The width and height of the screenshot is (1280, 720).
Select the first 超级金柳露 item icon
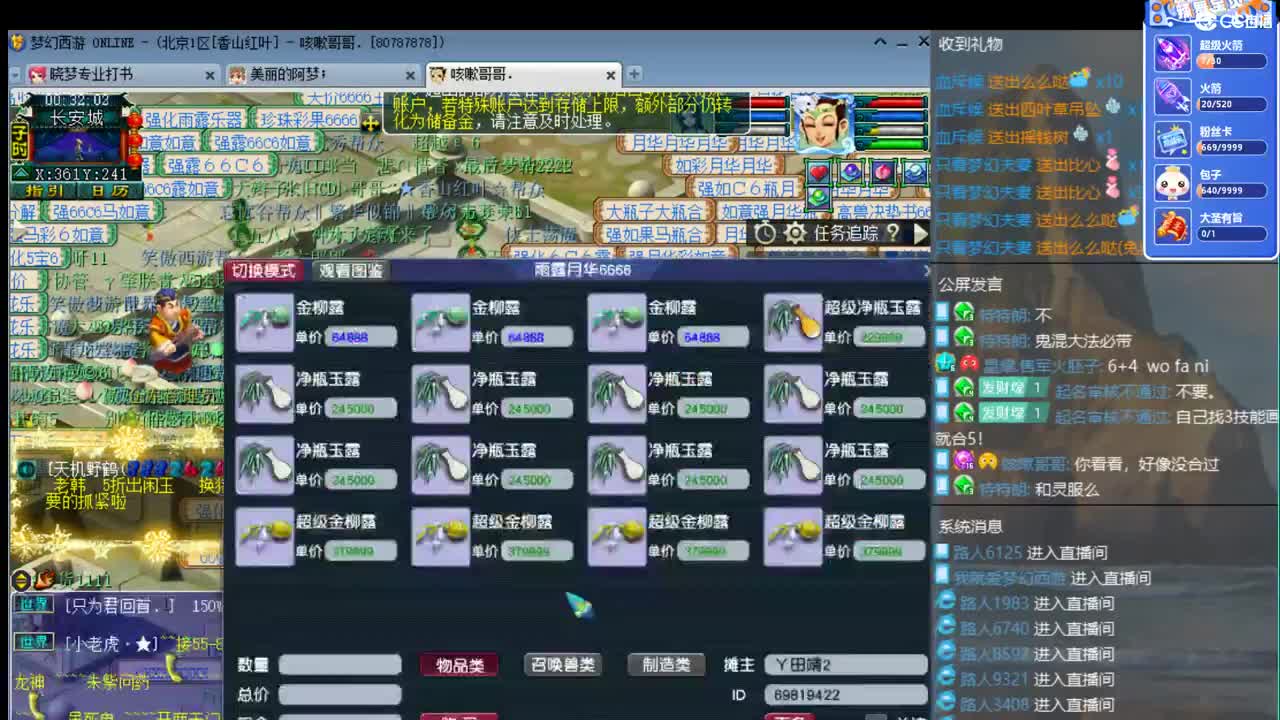coord(265,537)
